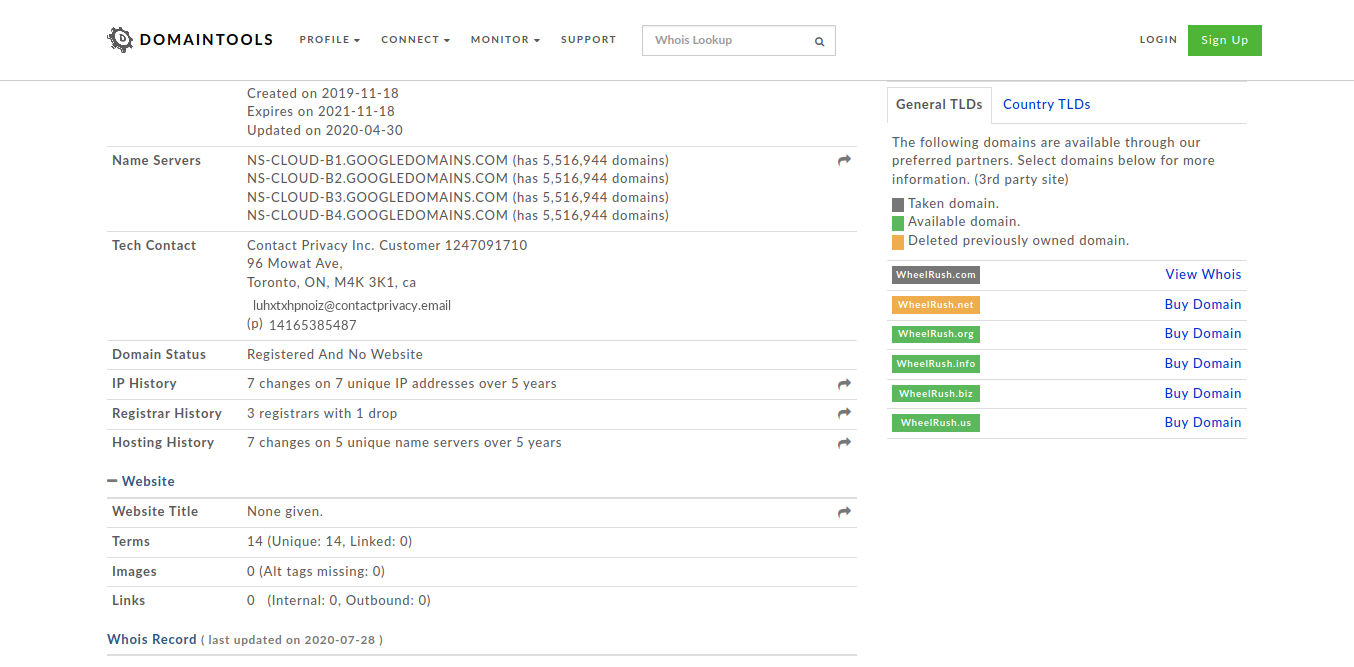1354x667 pixels.
Task: Click the DomainTools gear logo
Action: coord(120,40)
